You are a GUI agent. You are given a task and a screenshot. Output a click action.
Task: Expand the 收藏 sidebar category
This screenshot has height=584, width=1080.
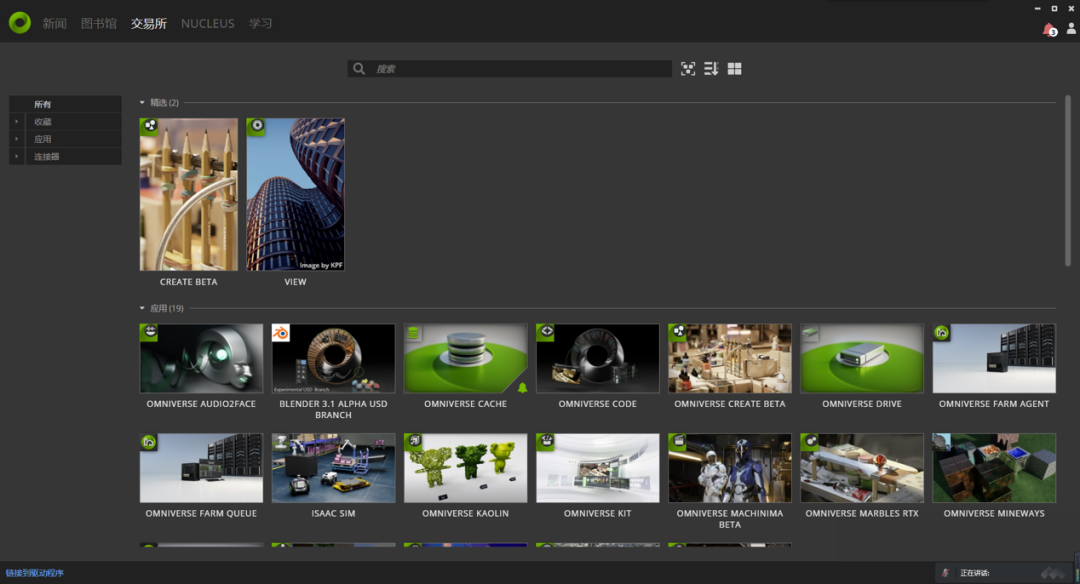click(17, 122)
